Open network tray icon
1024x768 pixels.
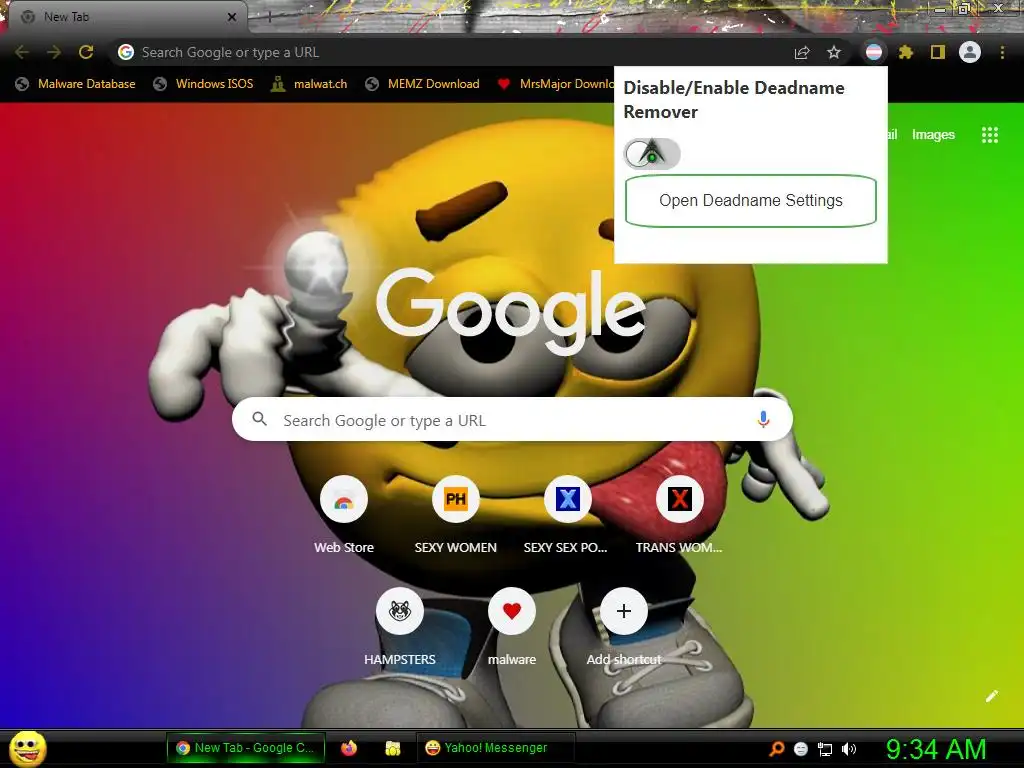coord(825,749)
